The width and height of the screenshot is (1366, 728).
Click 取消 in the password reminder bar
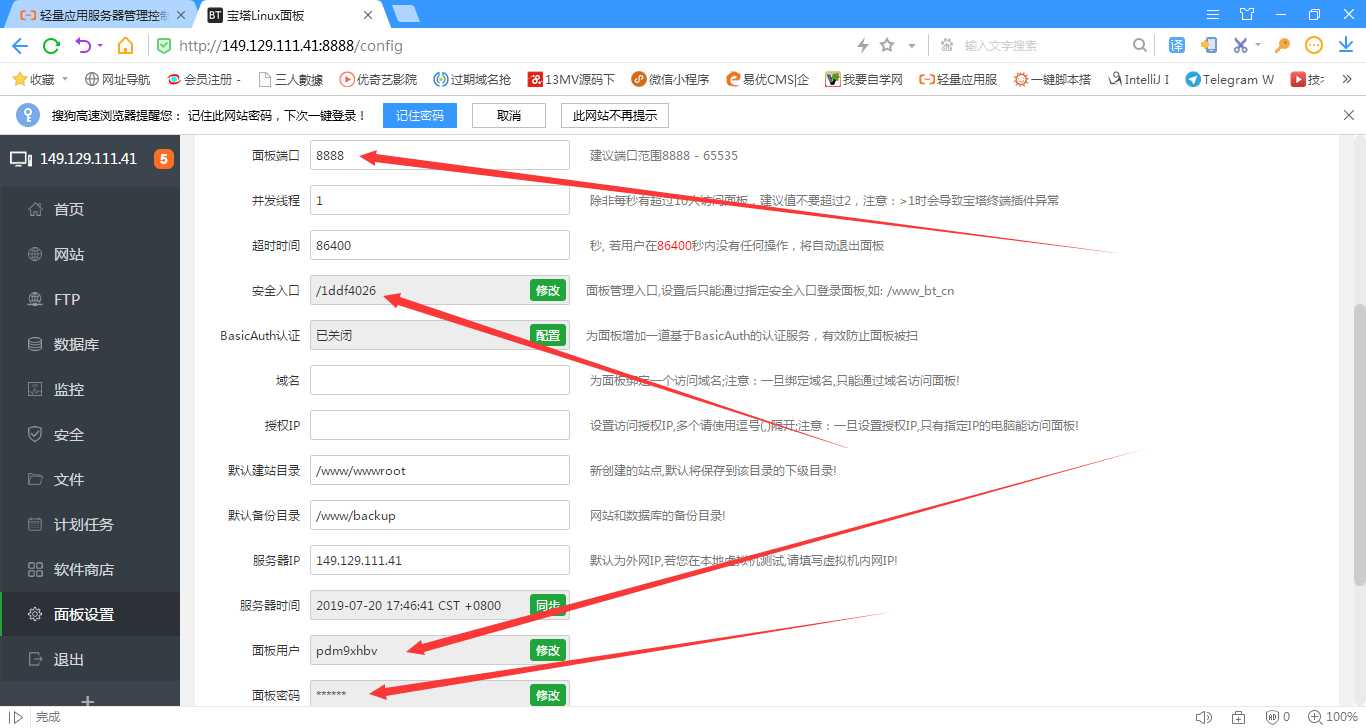point(509,115)
